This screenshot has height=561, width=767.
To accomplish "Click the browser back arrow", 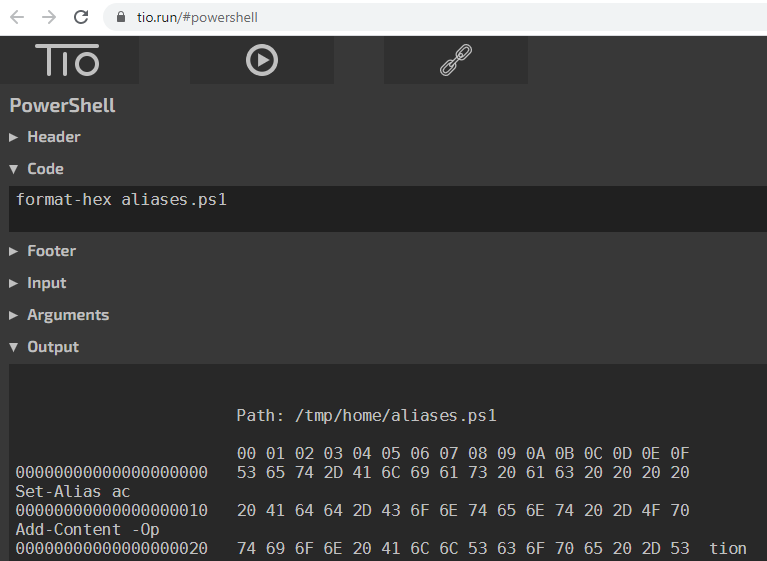I will coord(17,17).
